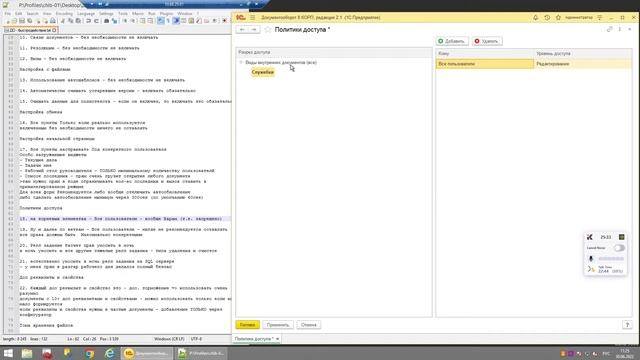Select the Все пользователи cell
Viewport: 640px width, 360px height.
click(x=485, y=64)
